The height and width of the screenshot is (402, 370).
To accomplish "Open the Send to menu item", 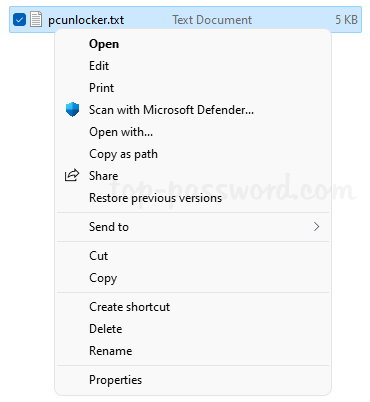I will (x=193, y=227).
